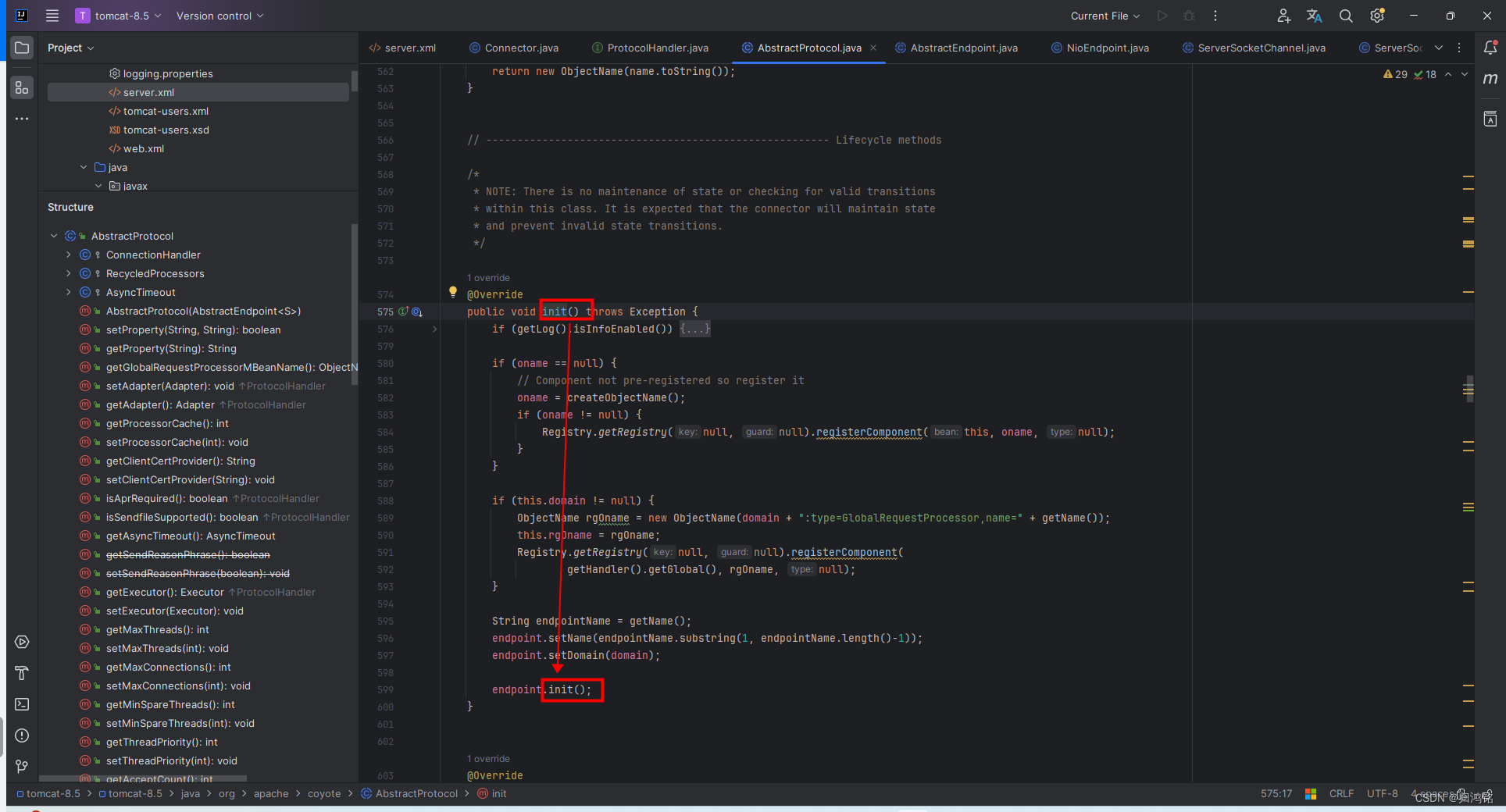Image resolution: width=1506 pixels, height=812 pixels.
Task: Open the Problems tool window
Action: 22,735
